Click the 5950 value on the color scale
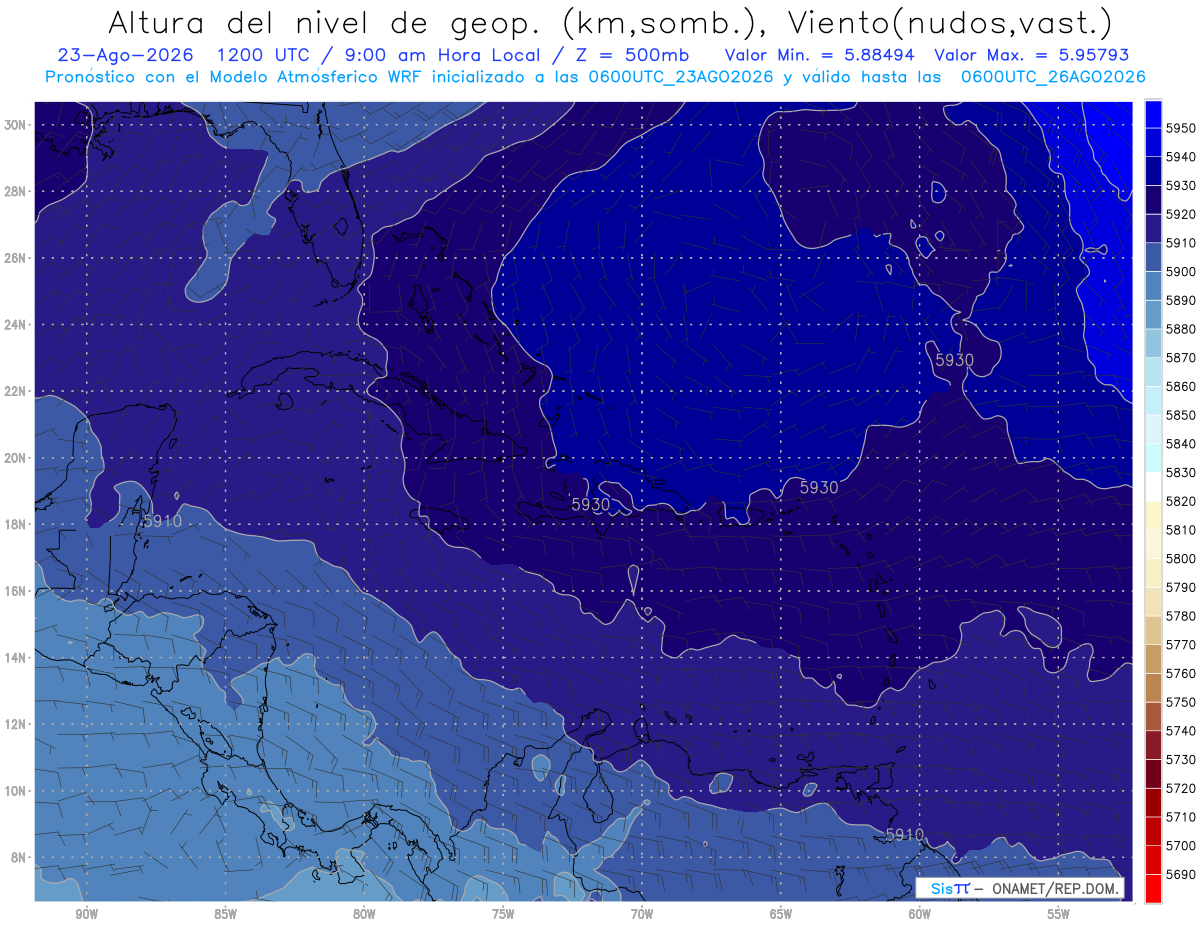 [x=1181, y=128]
